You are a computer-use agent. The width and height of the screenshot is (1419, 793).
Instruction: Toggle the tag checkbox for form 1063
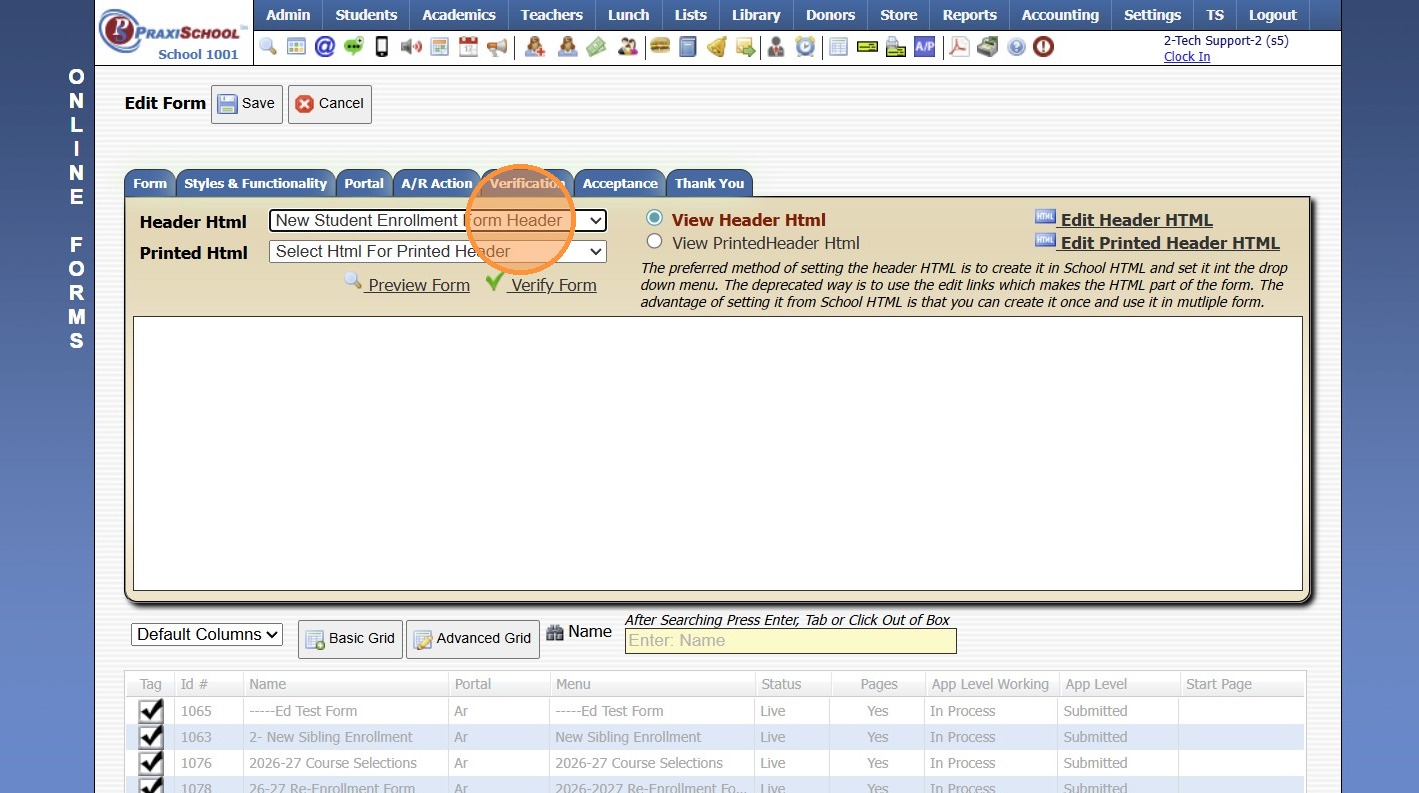click(x=151, y=737)
